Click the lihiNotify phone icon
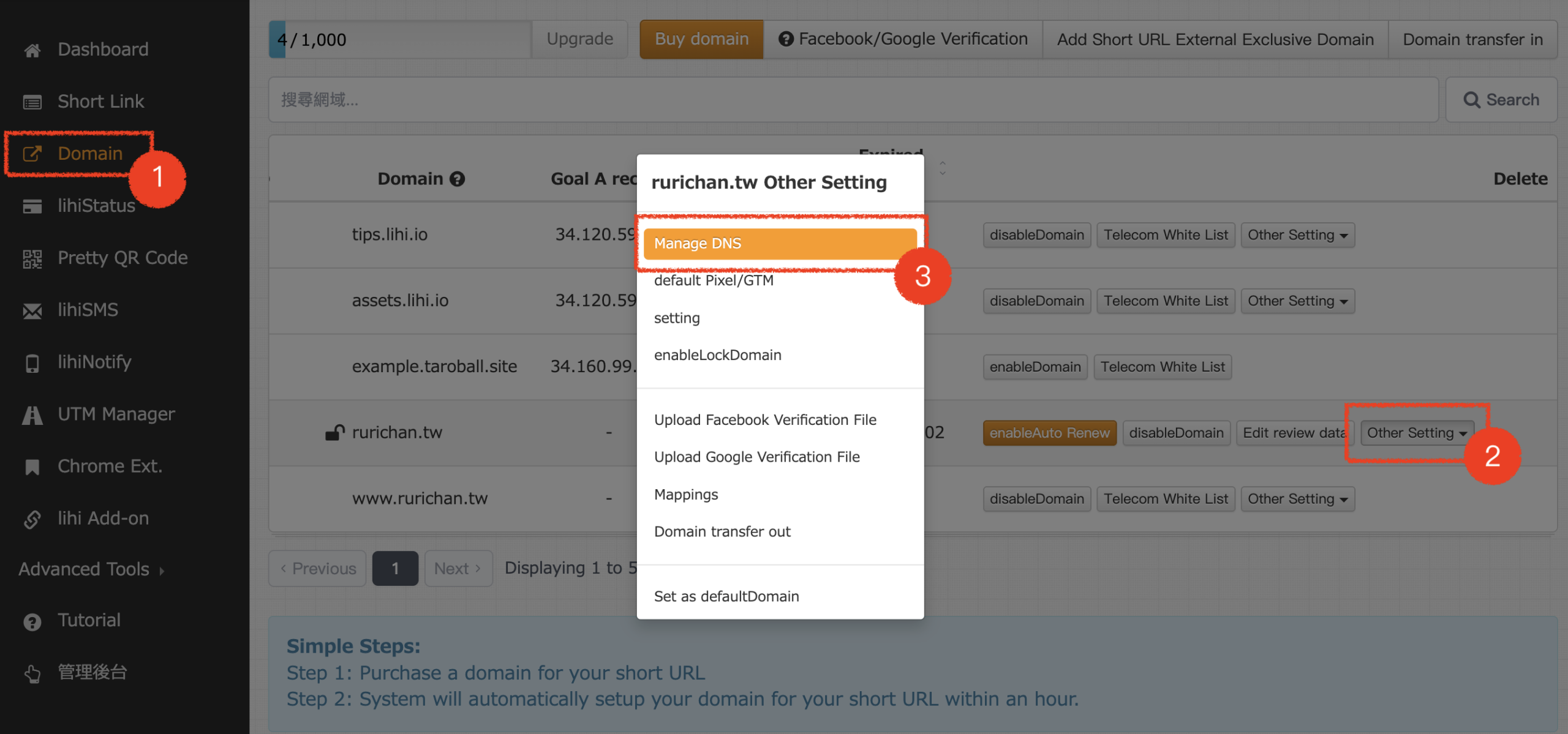Viewport: 1568px width, 734px height. (x=32, y=362)
